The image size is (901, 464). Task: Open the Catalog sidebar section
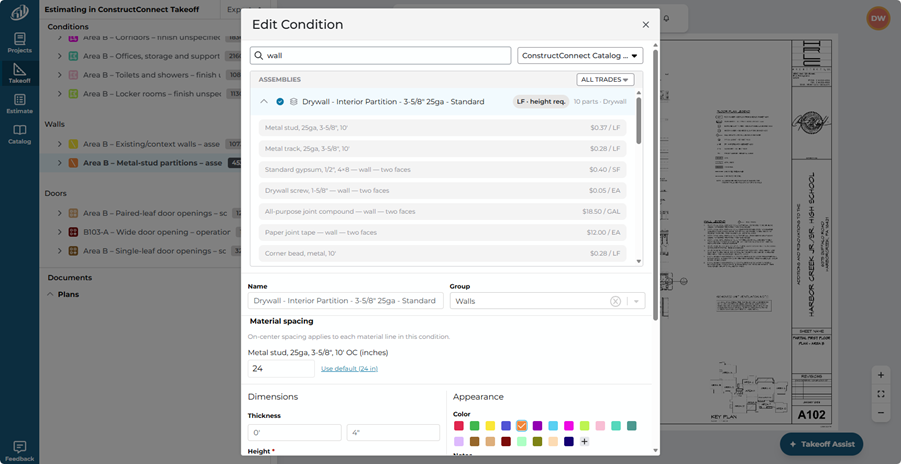(x=20, y=135)
